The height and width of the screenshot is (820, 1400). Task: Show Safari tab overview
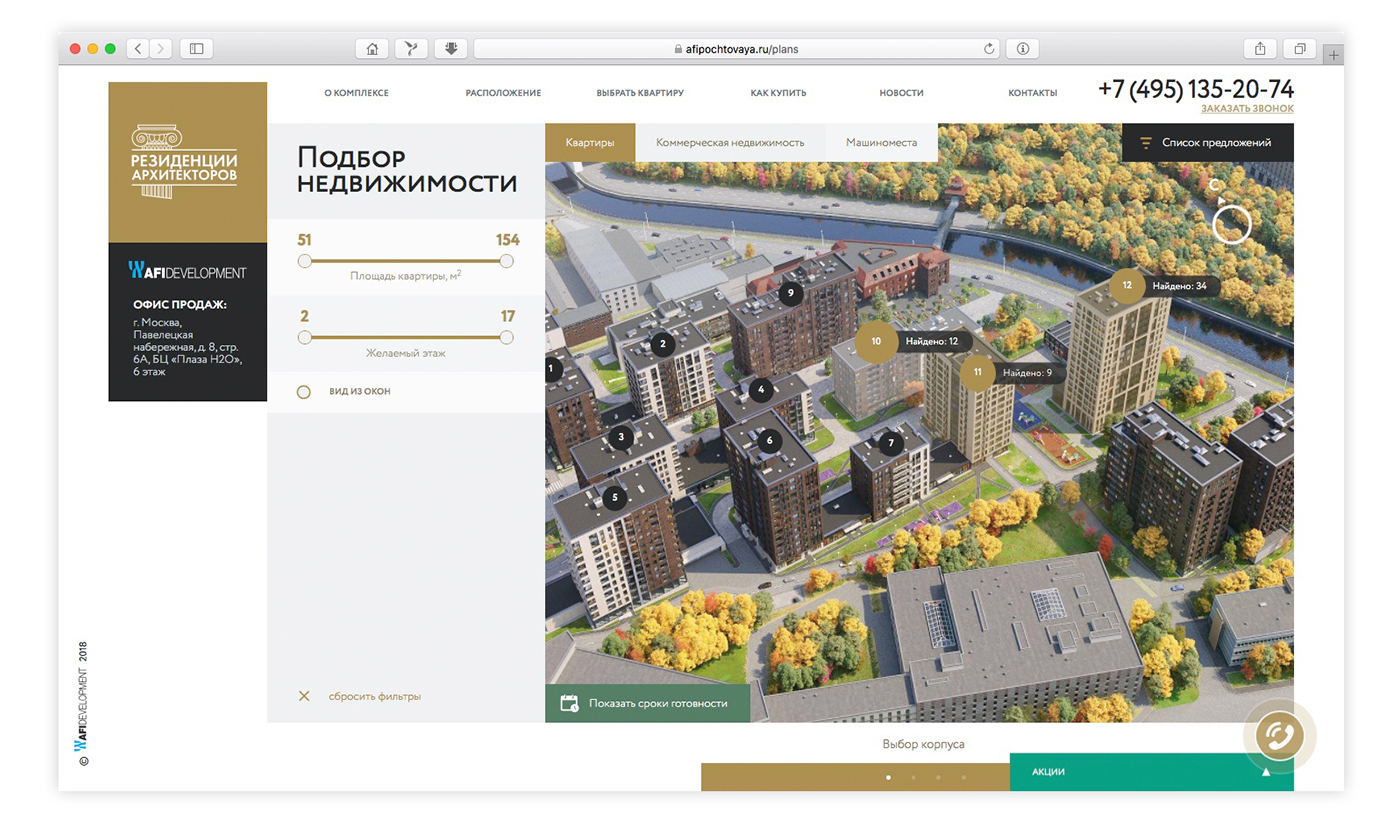pyautogui.click(x=1300, y=48)
